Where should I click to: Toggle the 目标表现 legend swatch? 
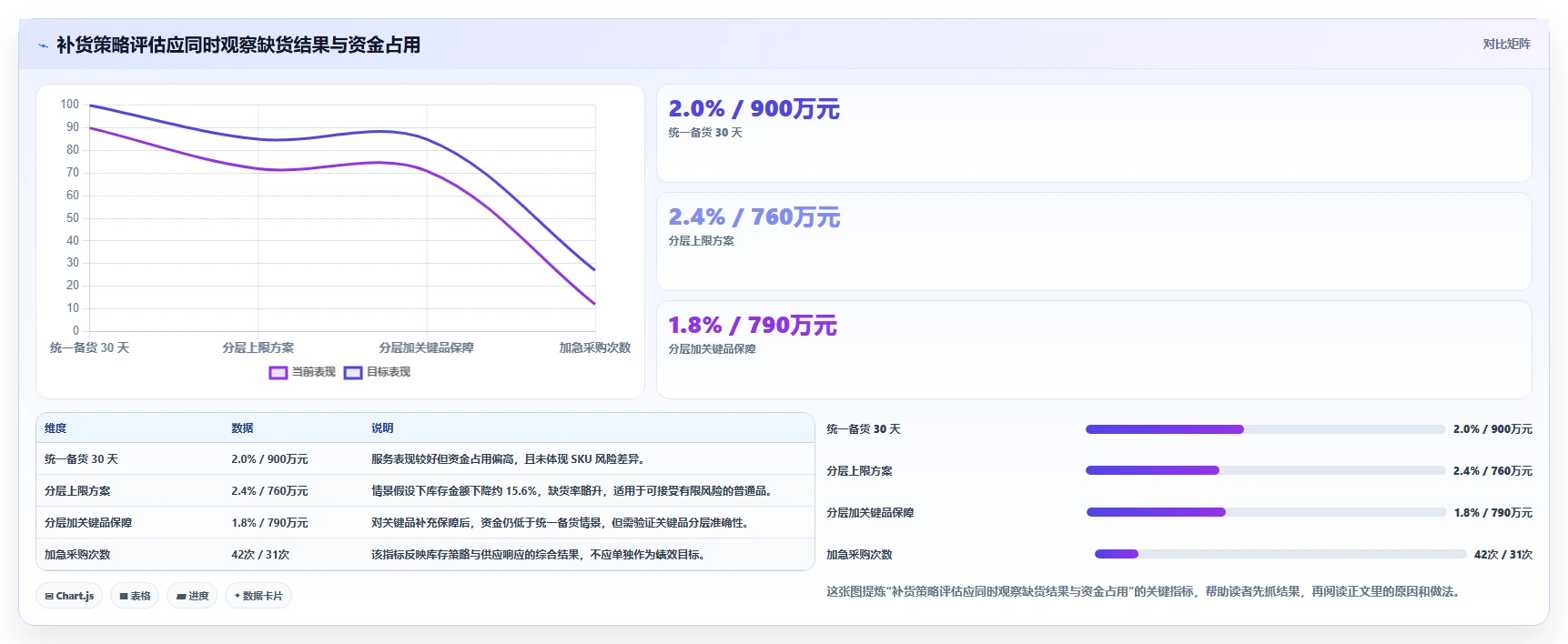[x=353, y=372]
